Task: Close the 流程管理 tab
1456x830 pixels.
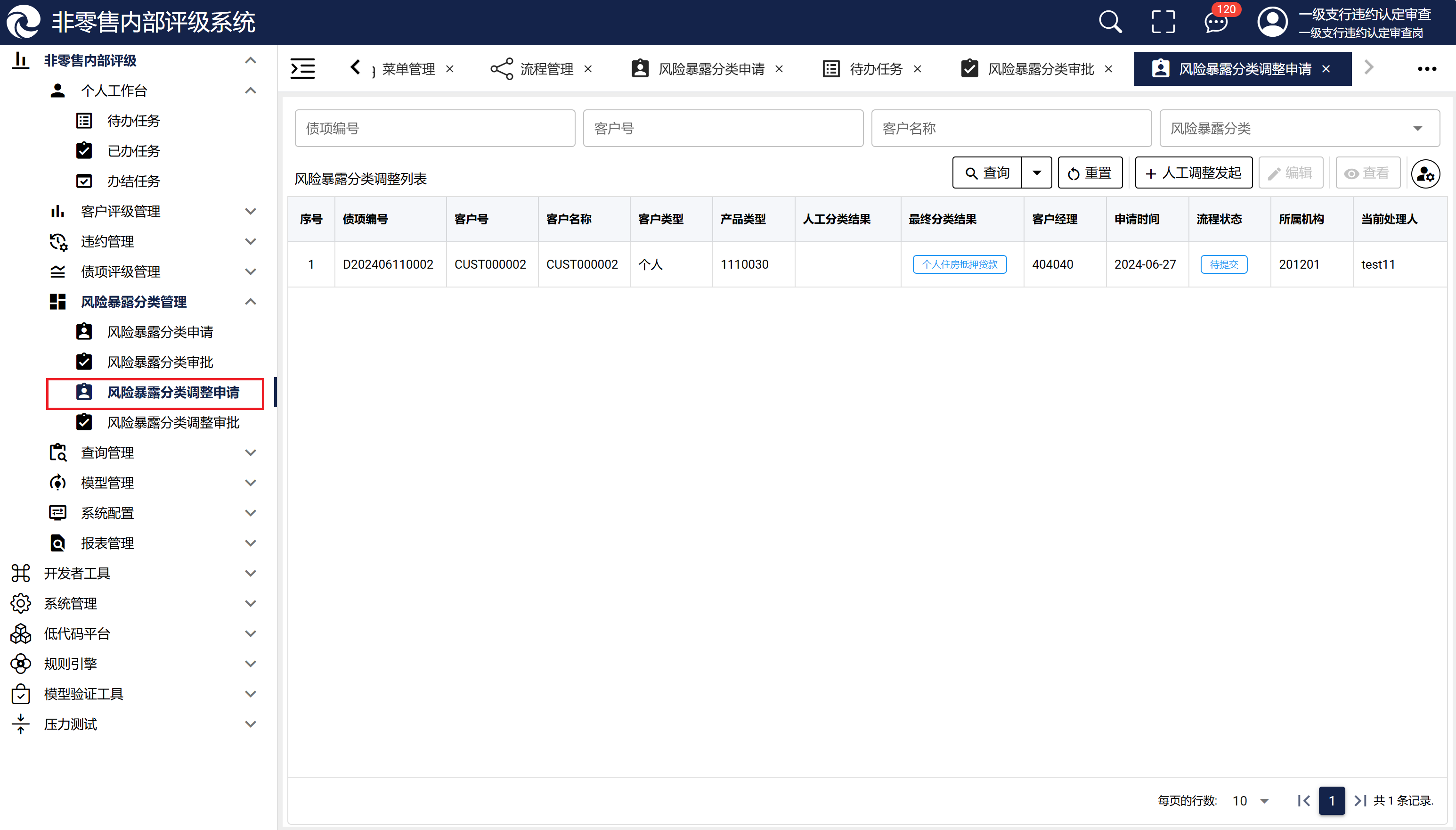Action: tap(588, 69)
